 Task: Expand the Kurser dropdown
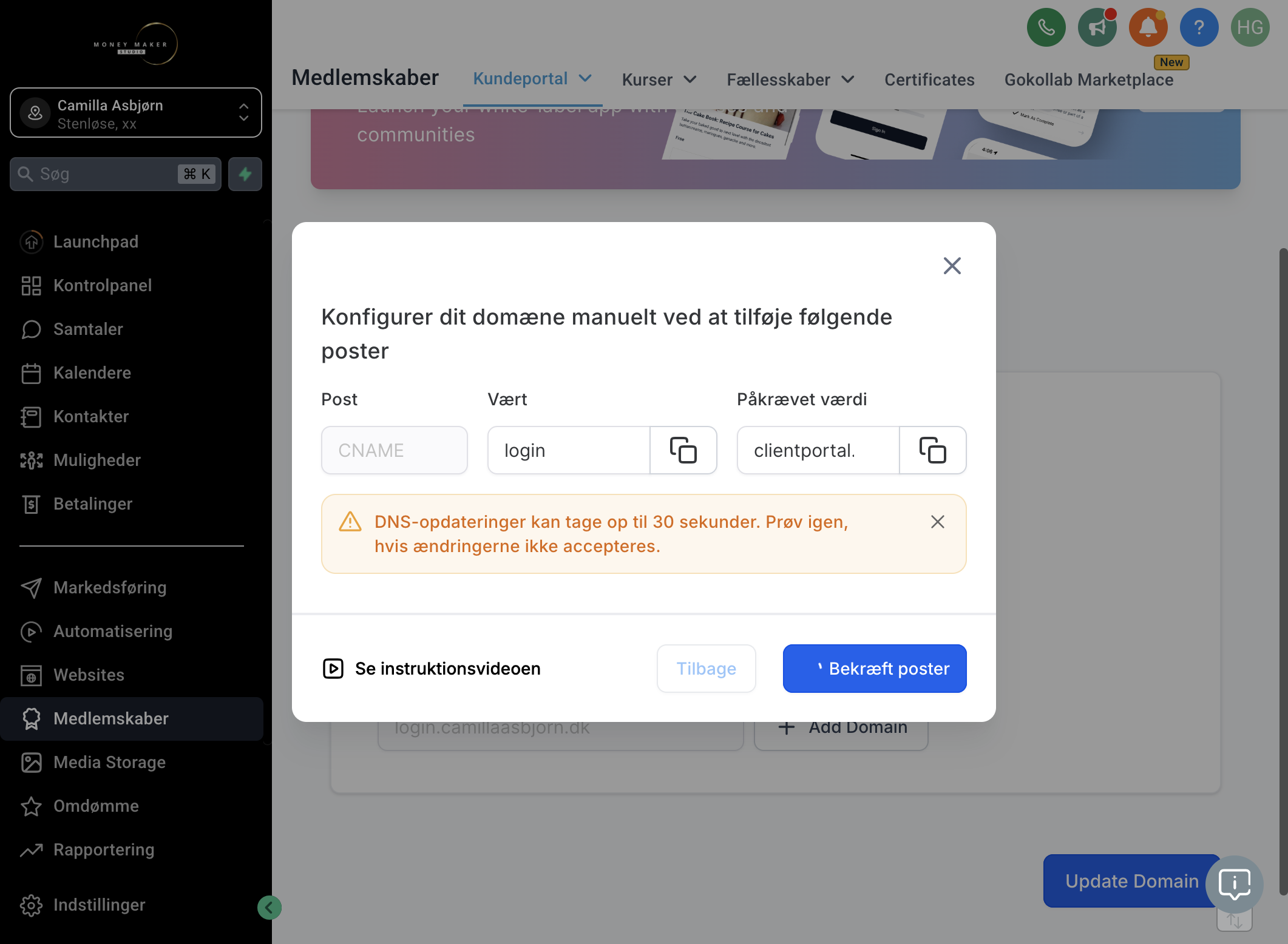coord(659,79)
